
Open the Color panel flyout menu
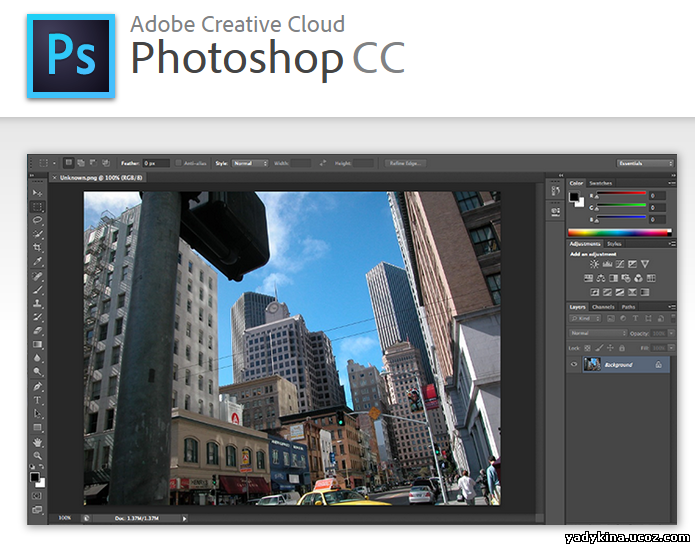click(x=672, y=183)
